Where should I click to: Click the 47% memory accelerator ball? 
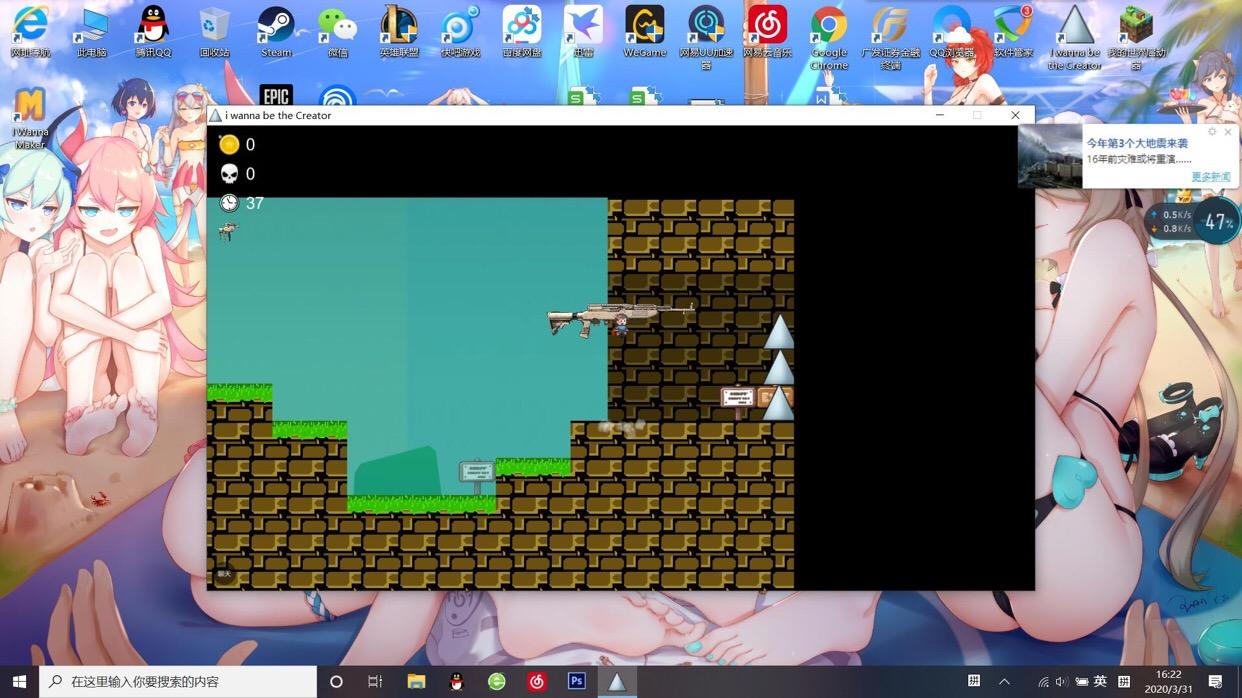click(1217, 222)
